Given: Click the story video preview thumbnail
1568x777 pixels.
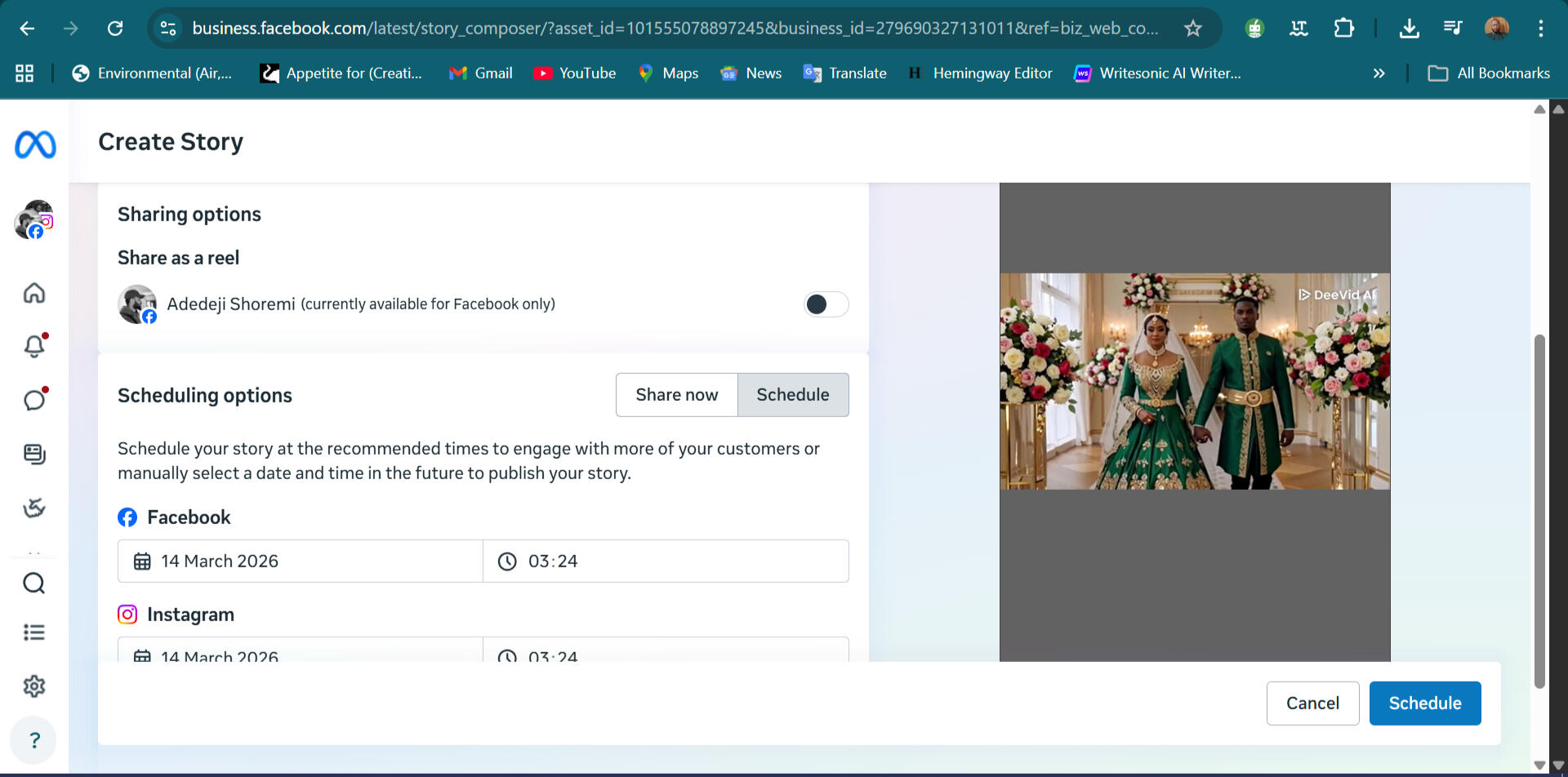Looking at the screenshot, I should point(1195,381).
